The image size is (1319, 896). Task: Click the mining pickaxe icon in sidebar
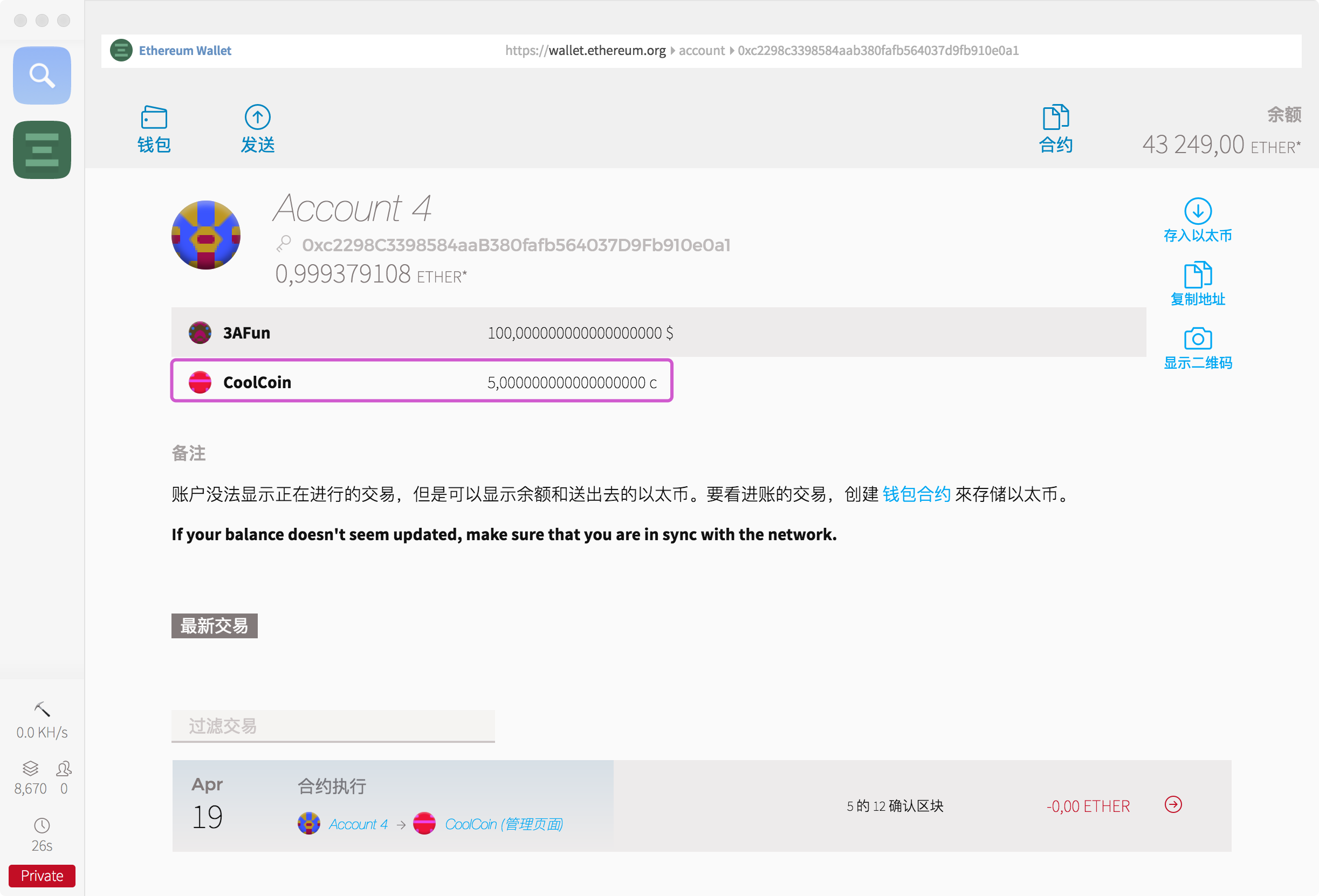(x=42, y=709)
